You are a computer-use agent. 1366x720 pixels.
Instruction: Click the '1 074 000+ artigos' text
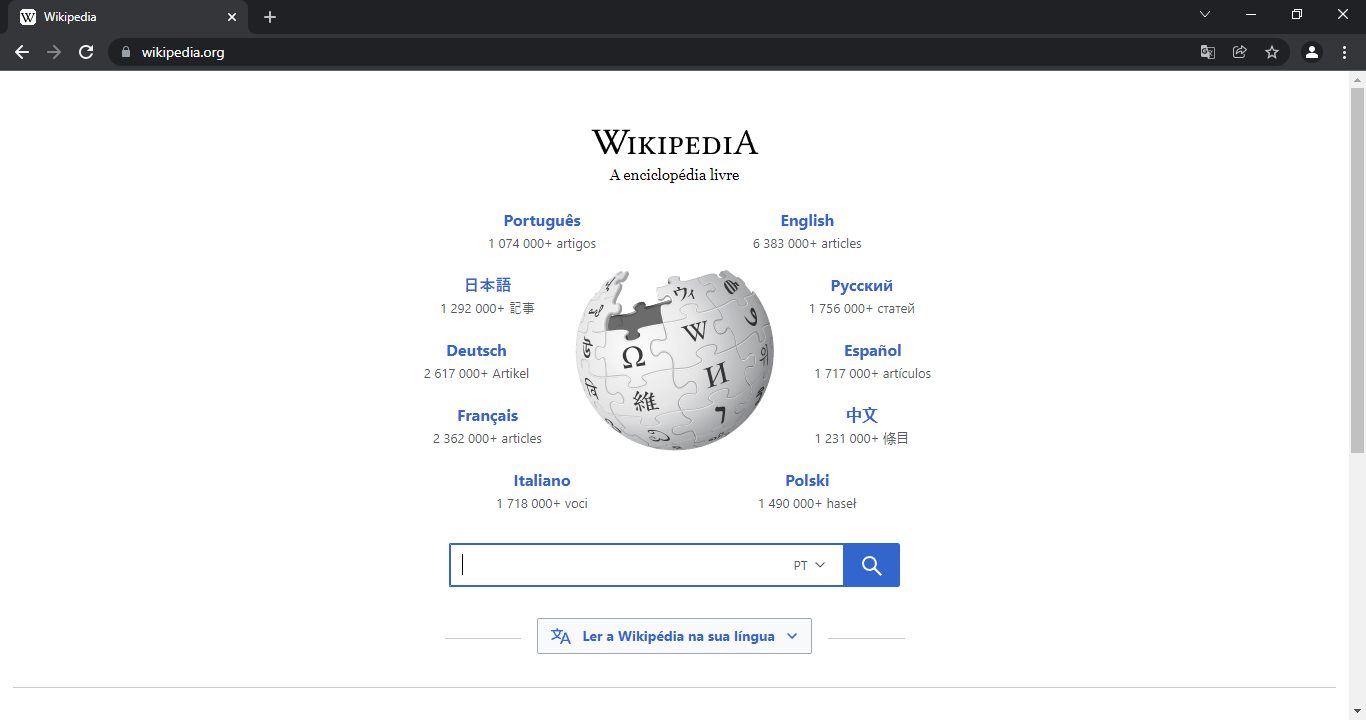pos(542,244)
